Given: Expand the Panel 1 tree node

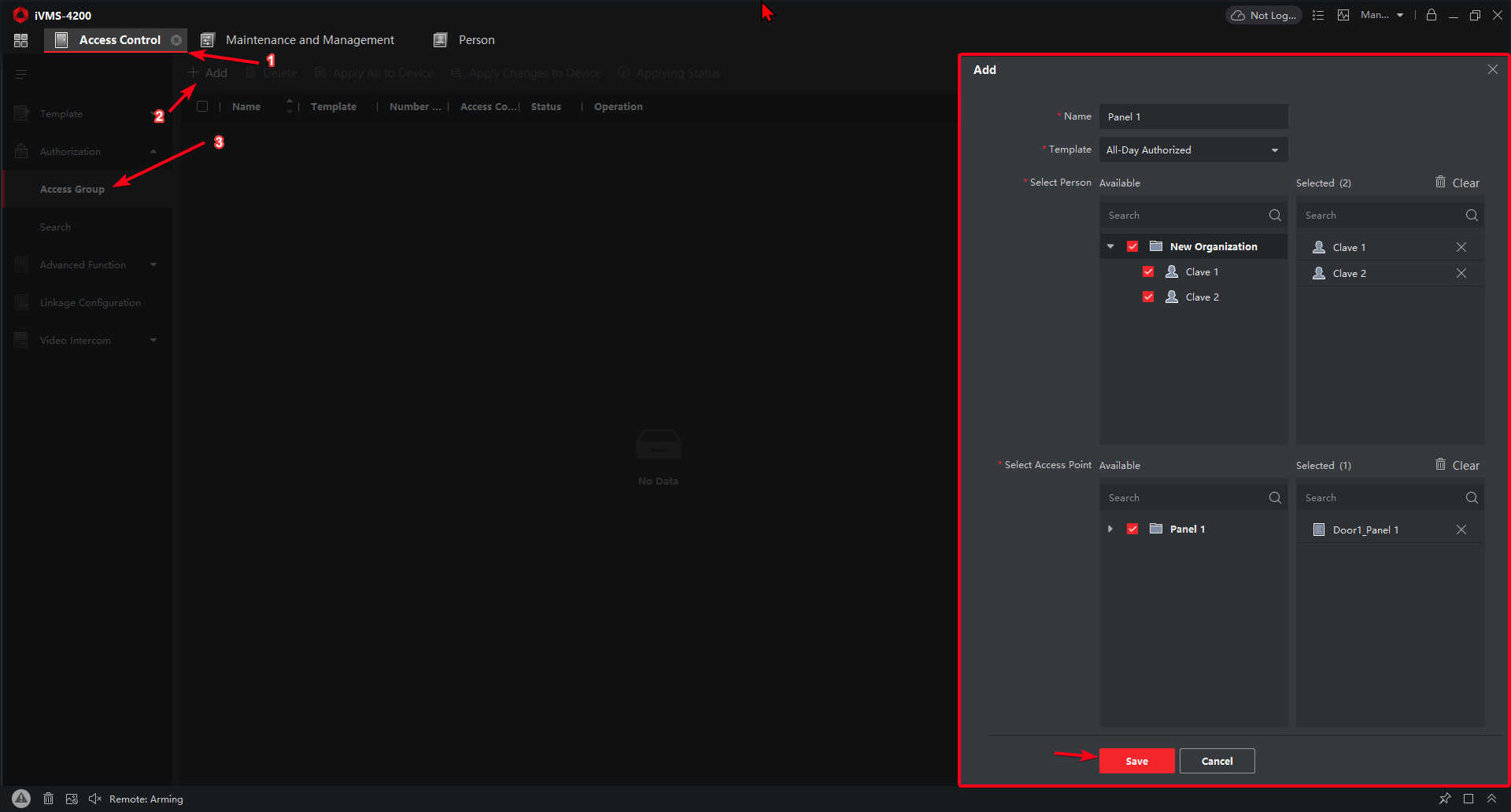Looking at the screenshot, I should (1110, 529).
